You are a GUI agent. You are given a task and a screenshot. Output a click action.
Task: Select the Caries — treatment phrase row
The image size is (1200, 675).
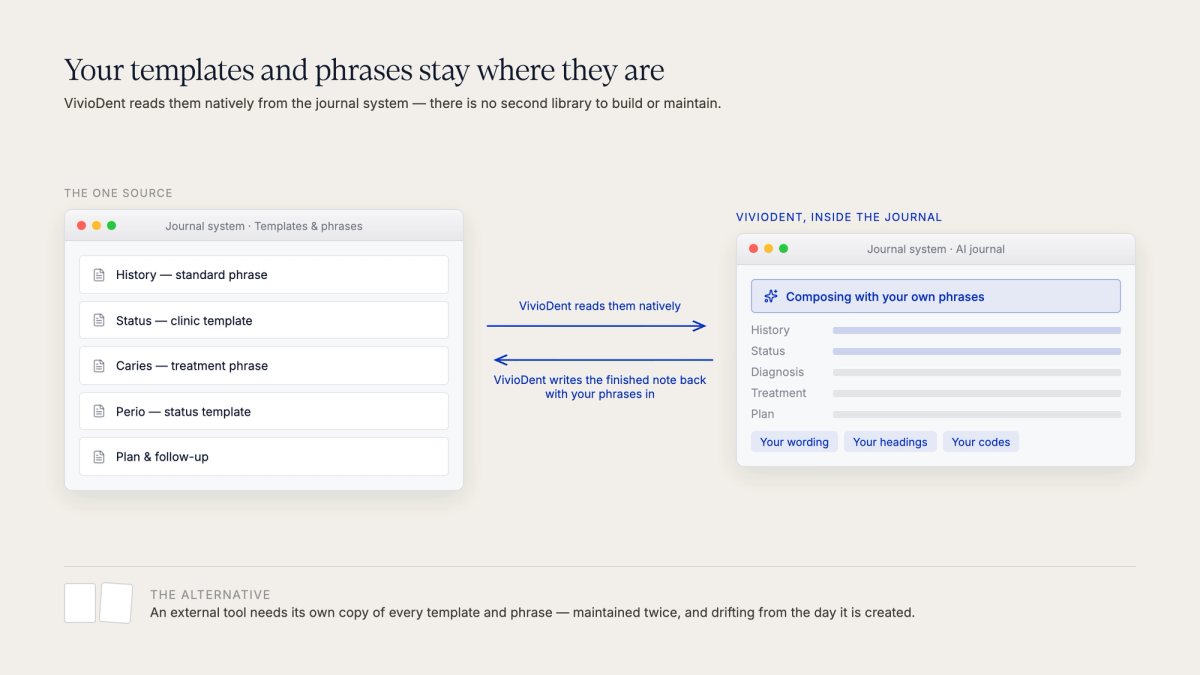coord(264,366)
